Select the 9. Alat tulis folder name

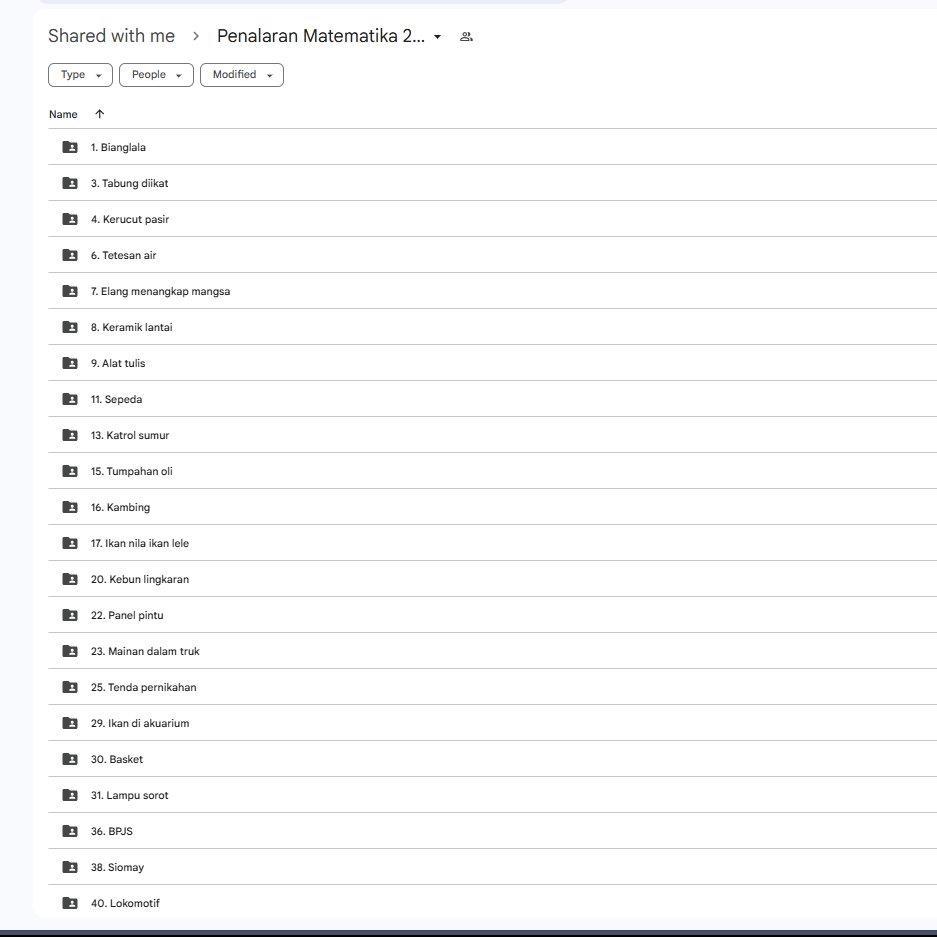pyautogui.click(x=118, y=363)
